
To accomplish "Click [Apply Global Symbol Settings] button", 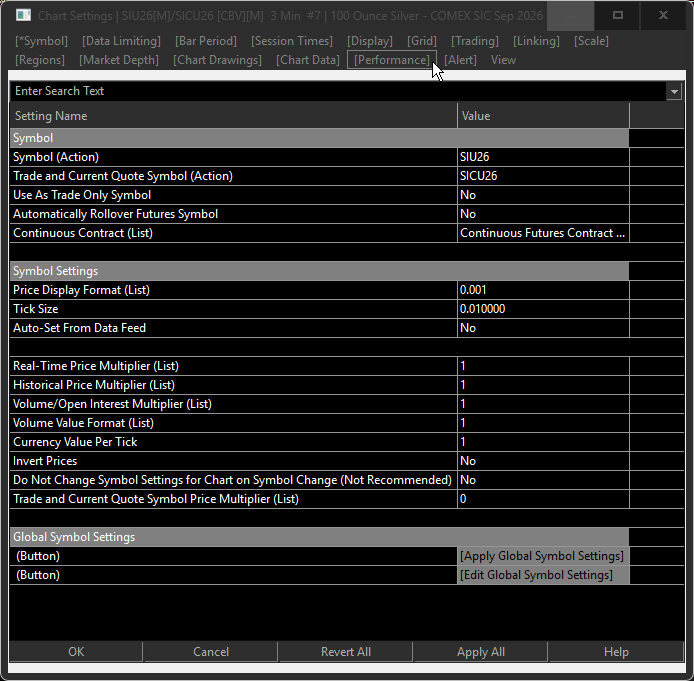I will coord(543,556).
